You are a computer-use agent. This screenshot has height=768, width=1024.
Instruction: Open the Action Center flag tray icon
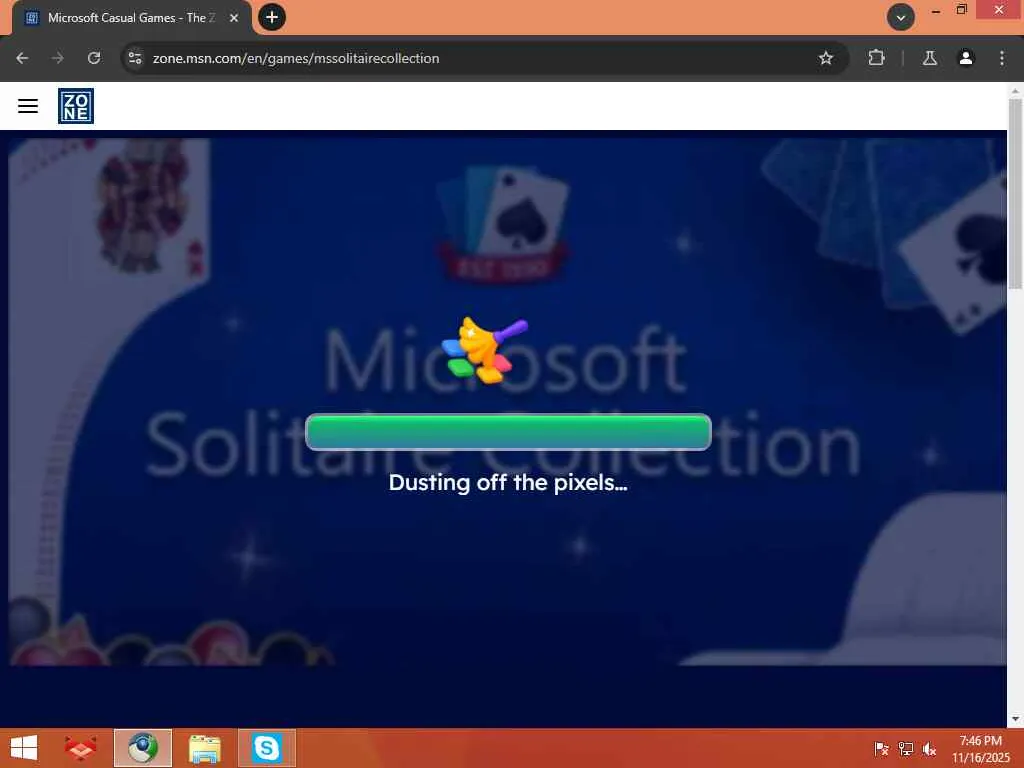[881, 749]
